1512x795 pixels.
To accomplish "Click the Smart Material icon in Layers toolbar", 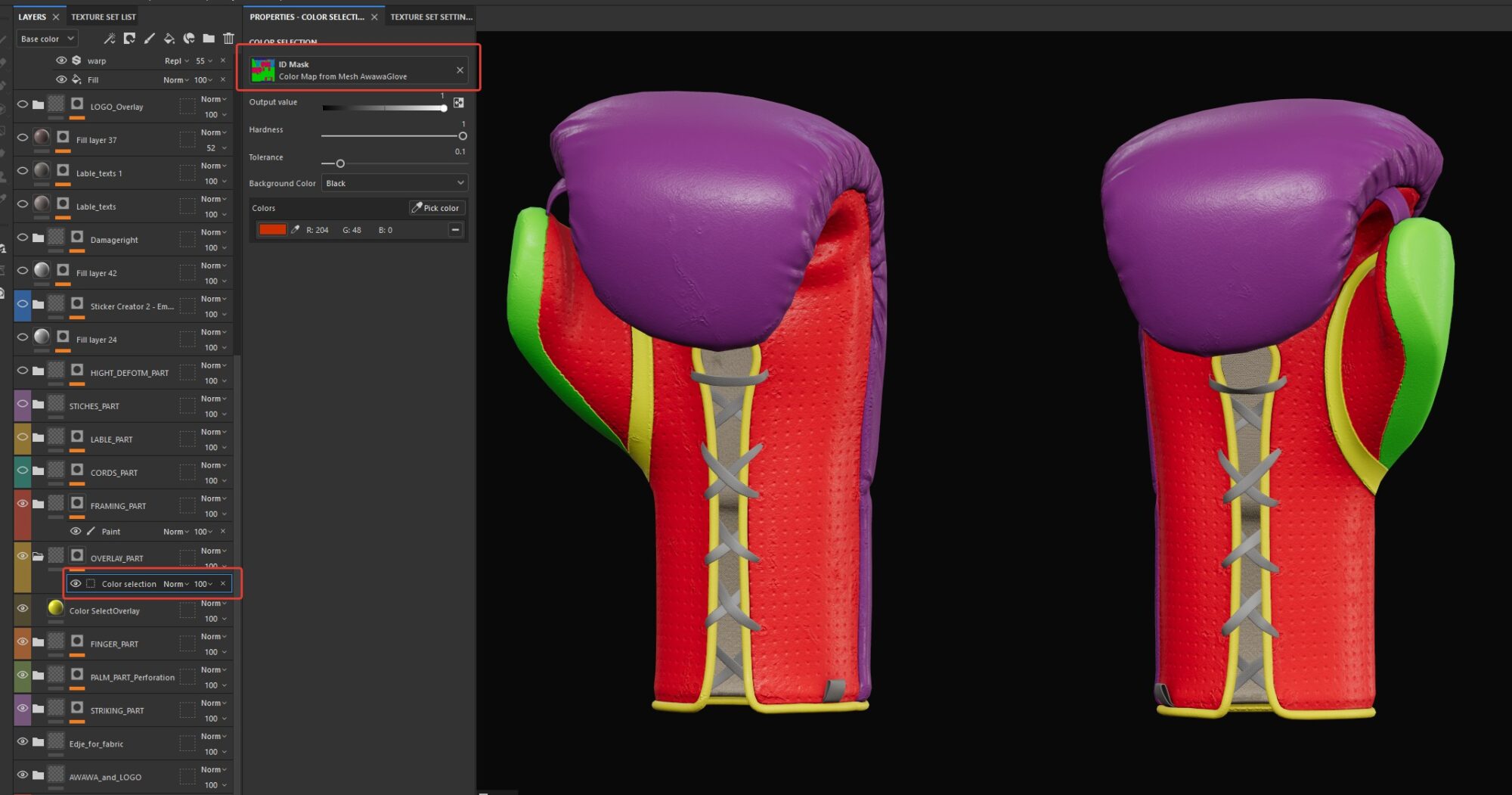I will [x=189, y=39].
